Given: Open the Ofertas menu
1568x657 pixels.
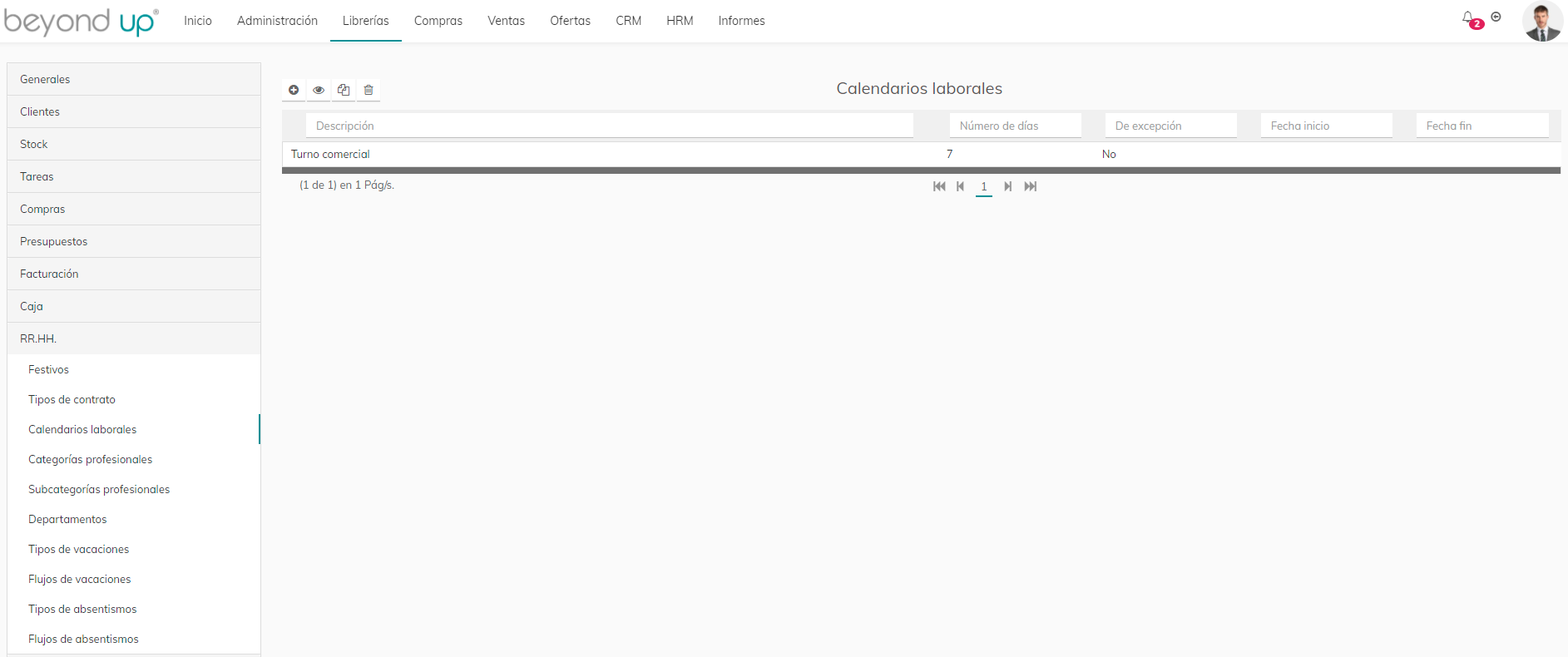Looking at the screenshot, I should [570, 21].
